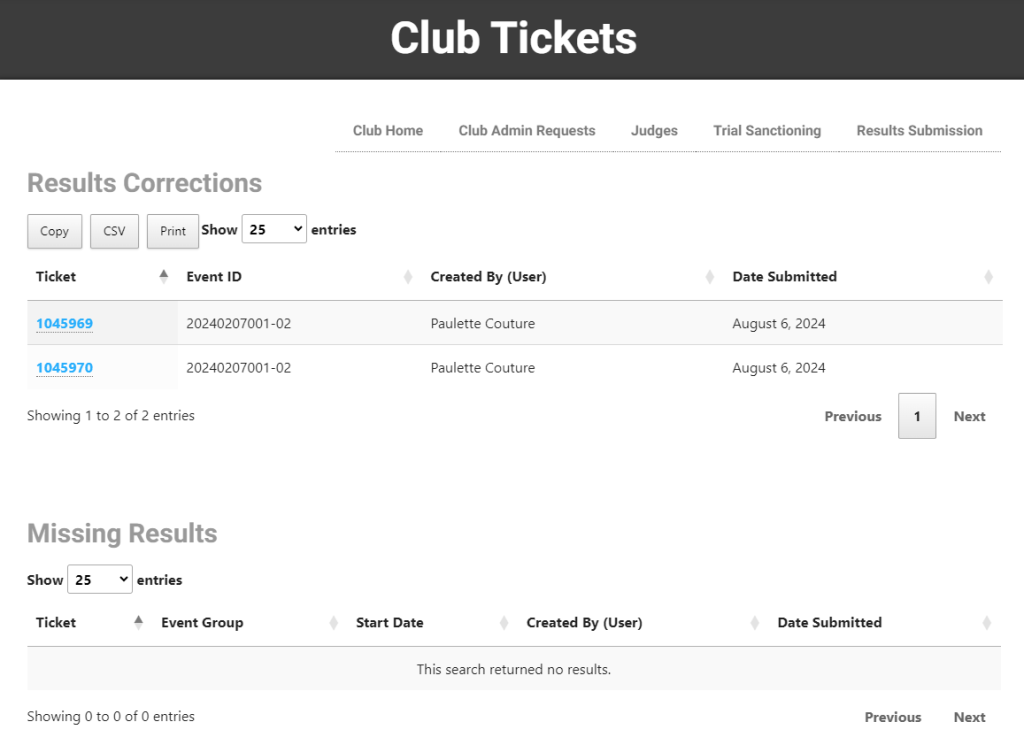Sort Missing Results by Event Group arrows

pos(333,623)
